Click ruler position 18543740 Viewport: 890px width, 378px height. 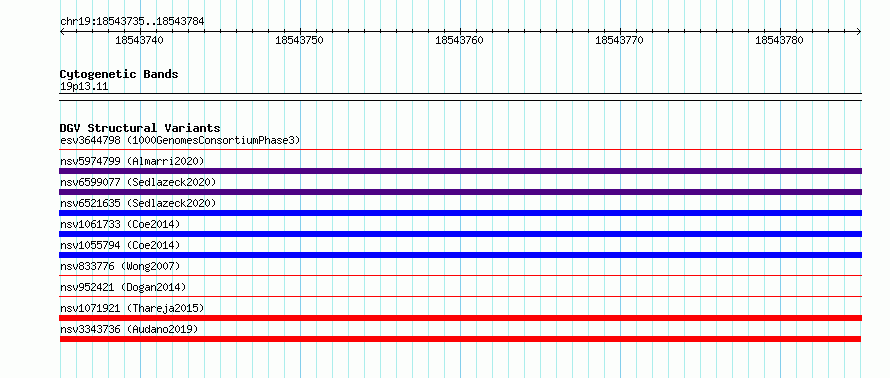(x=140, y=40)
